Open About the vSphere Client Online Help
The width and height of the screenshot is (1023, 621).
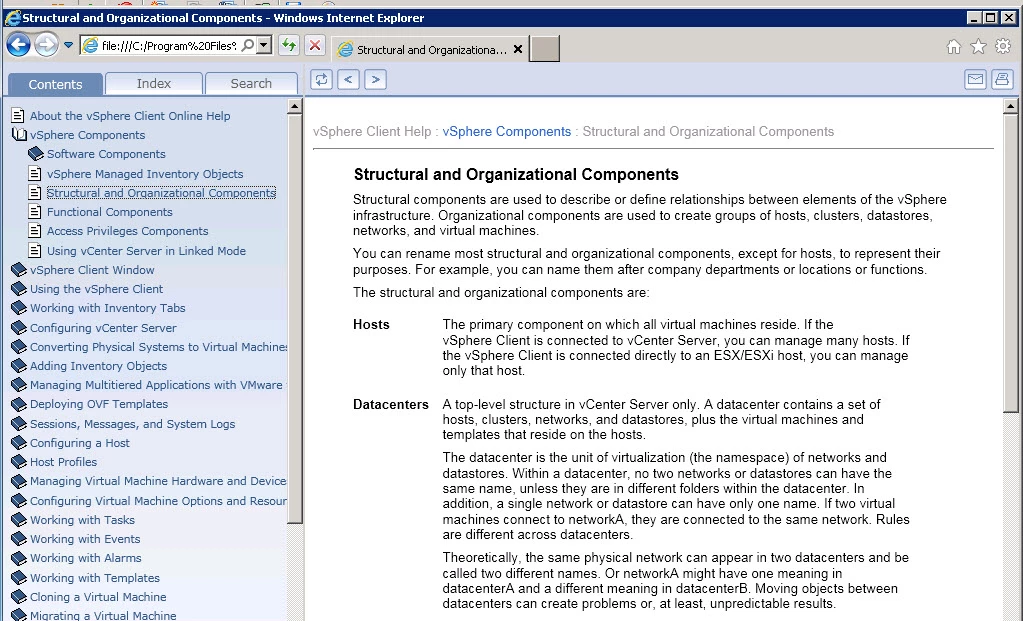130,116
